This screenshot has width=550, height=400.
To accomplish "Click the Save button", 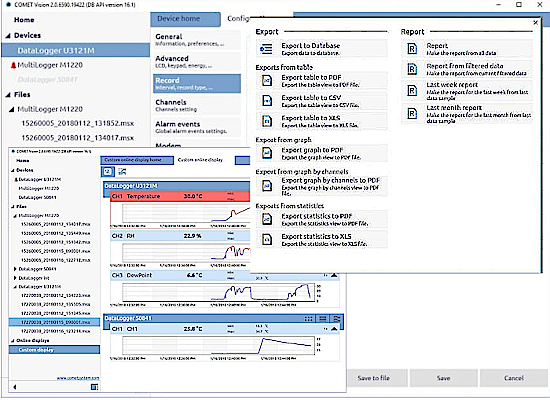I will tap(443, 378).
